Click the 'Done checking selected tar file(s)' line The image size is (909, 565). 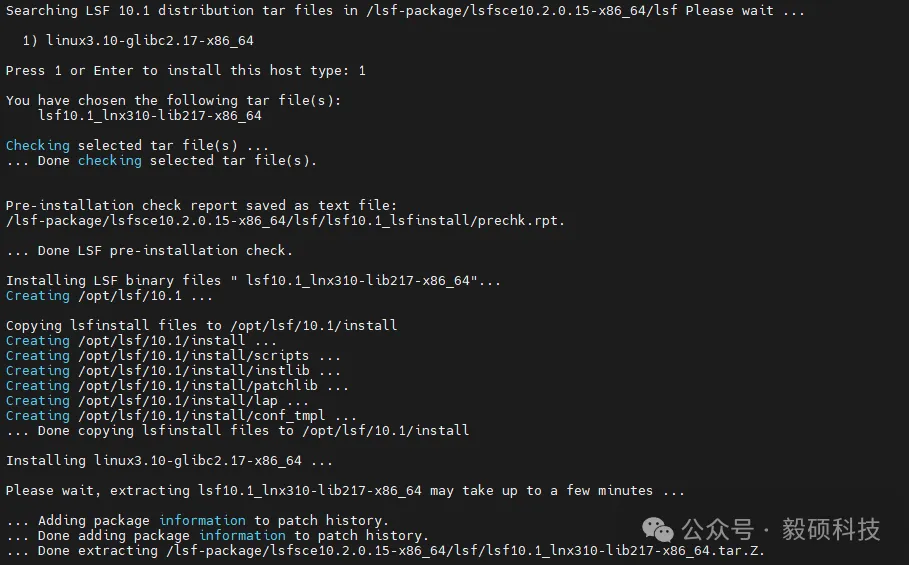click(x=160, y=160)
